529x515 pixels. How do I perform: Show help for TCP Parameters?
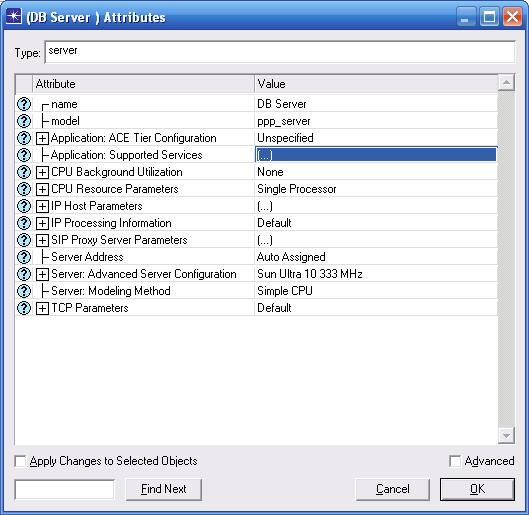click(x=24, y=308)
